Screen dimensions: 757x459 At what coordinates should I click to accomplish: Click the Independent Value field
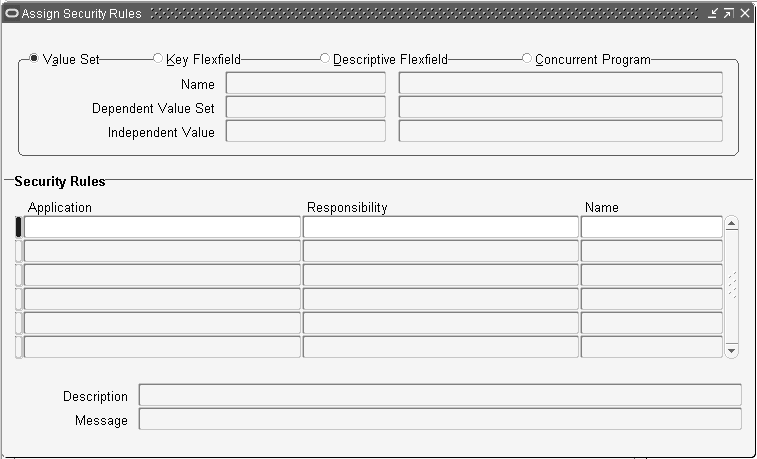tap(306, 131)
